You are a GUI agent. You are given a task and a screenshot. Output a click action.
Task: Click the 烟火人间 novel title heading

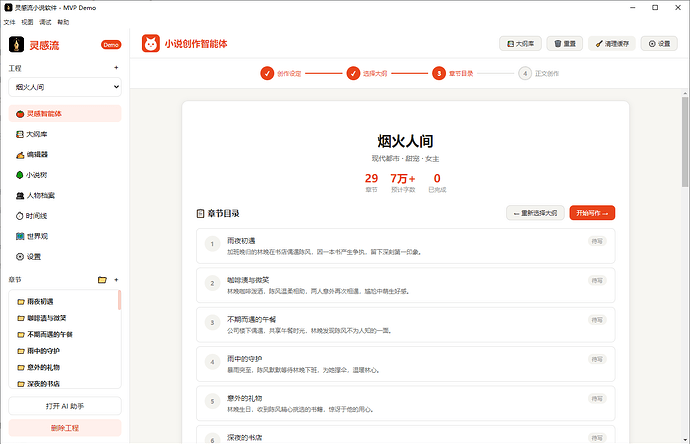click(x=405, y=141)
